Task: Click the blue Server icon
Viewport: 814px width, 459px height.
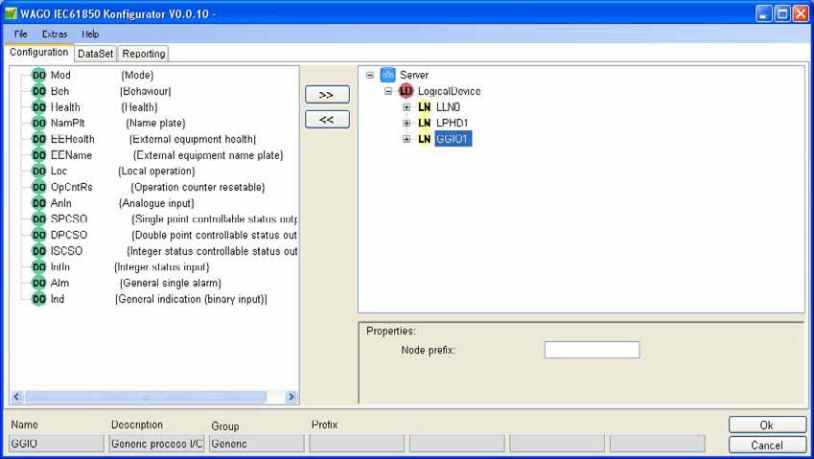Action: 388,75
